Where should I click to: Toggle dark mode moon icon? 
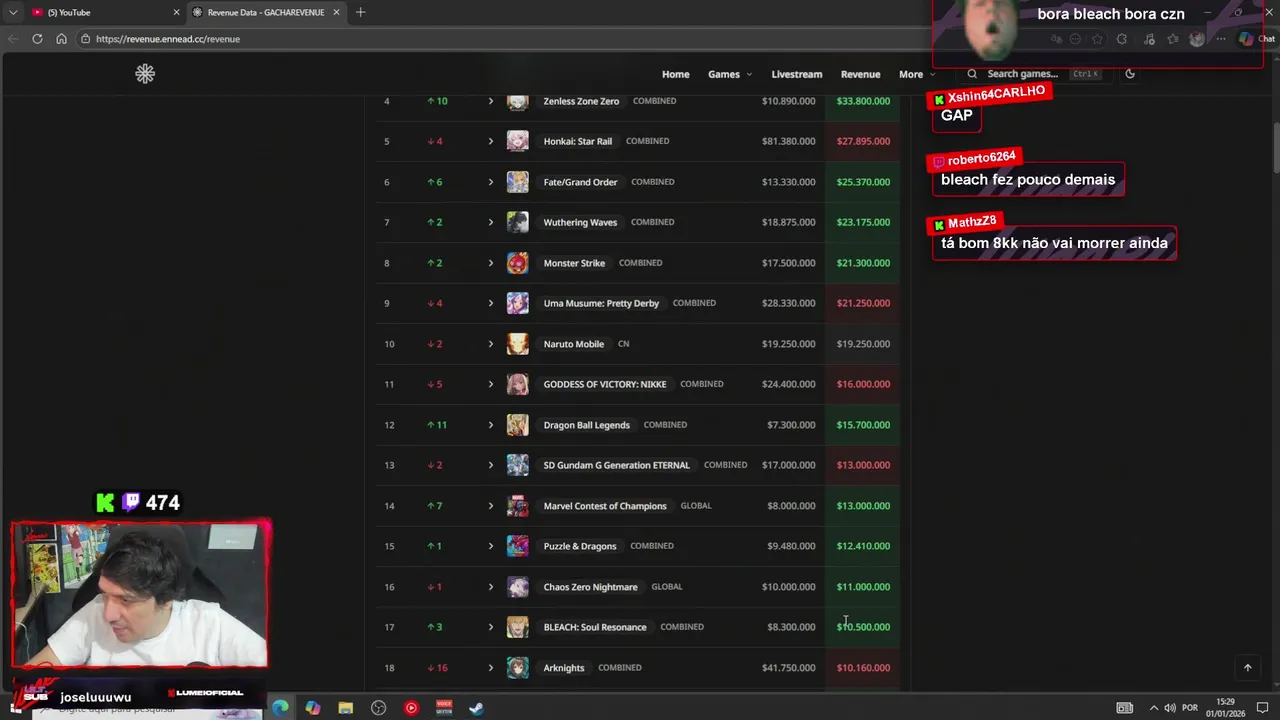(x=1130, y=74)
